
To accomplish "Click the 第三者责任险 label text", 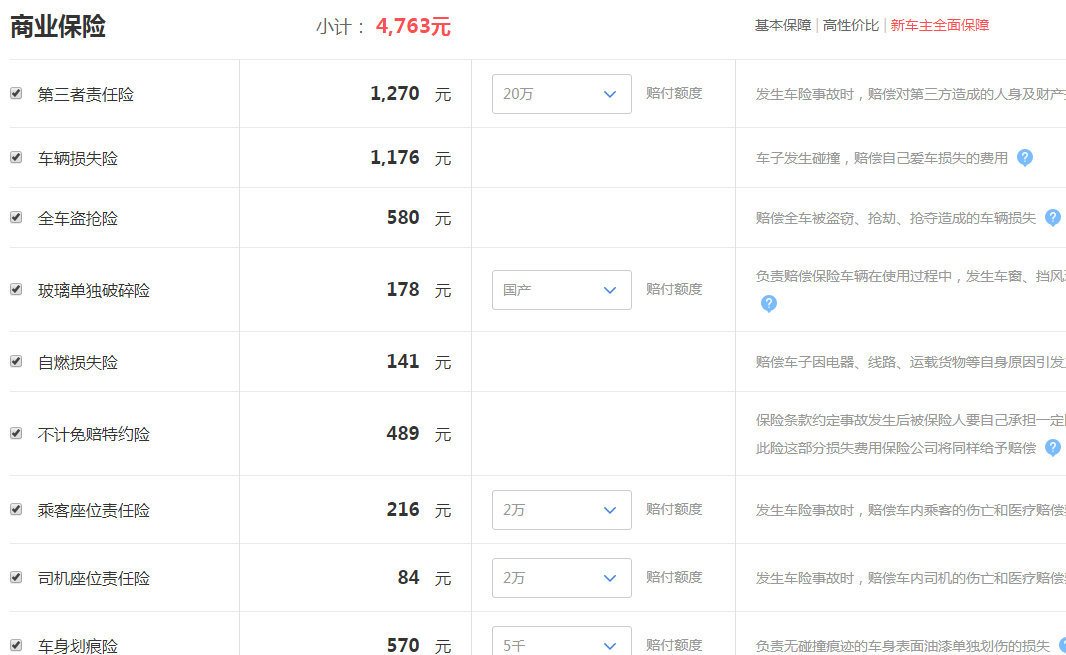I will coord(86,95).
